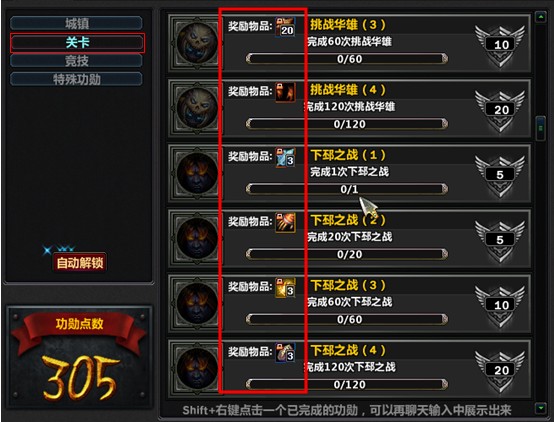The width and height of the screenshot is (554, 422).
Task: Click reward item icon for 下邳之战 (4)
Action: tap(285, 352)
